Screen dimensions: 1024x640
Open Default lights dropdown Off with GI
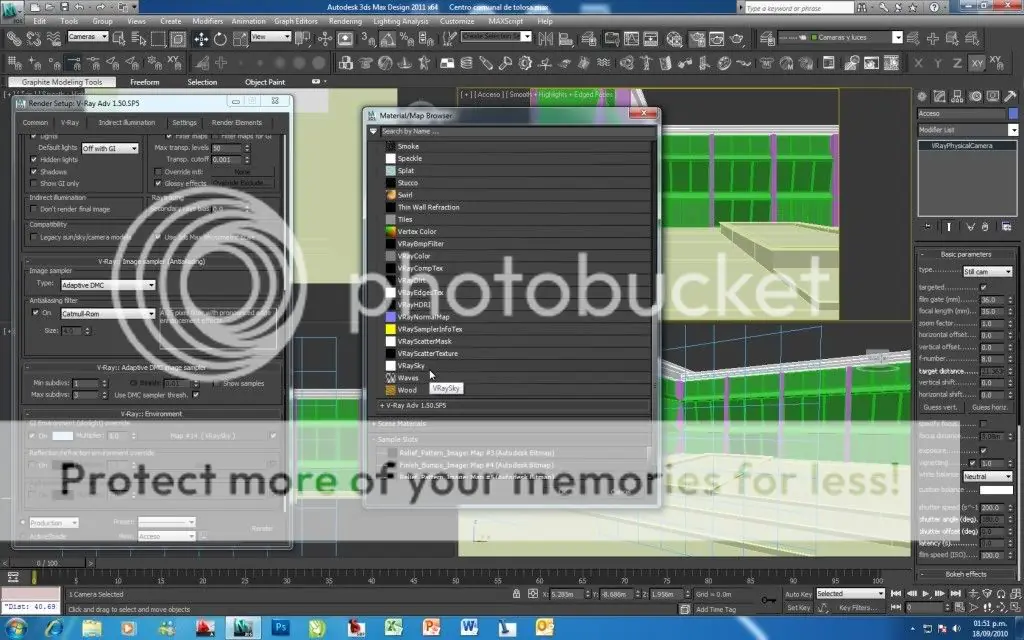(110, 148)
